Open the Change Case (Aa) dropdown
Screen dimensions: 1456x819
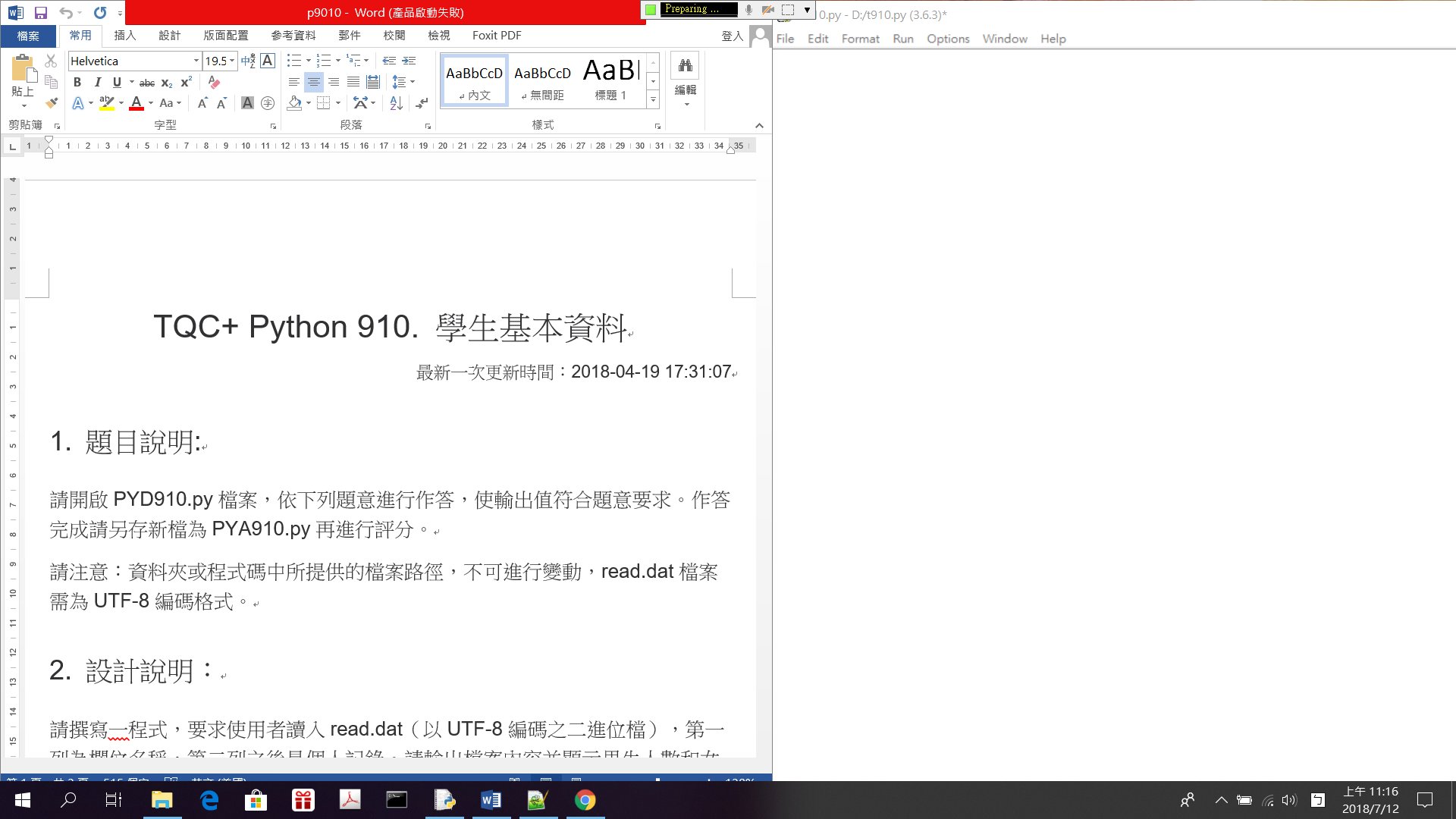(x=171, y=103)
